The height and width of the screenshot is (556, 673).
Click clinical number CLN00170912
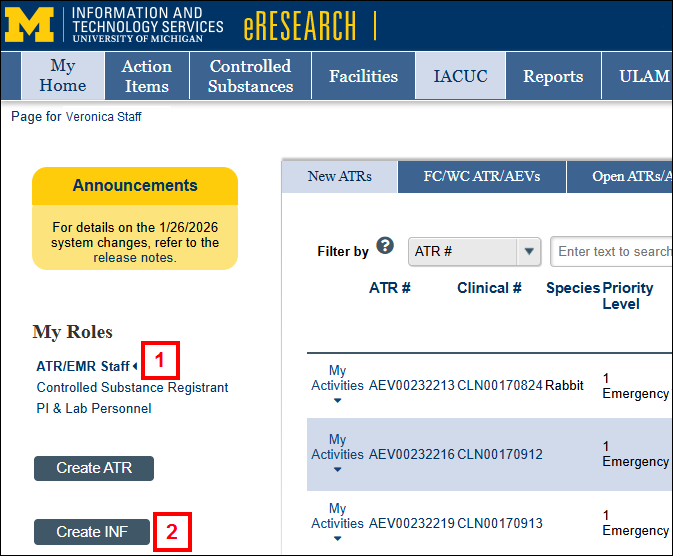coord(500,454)
